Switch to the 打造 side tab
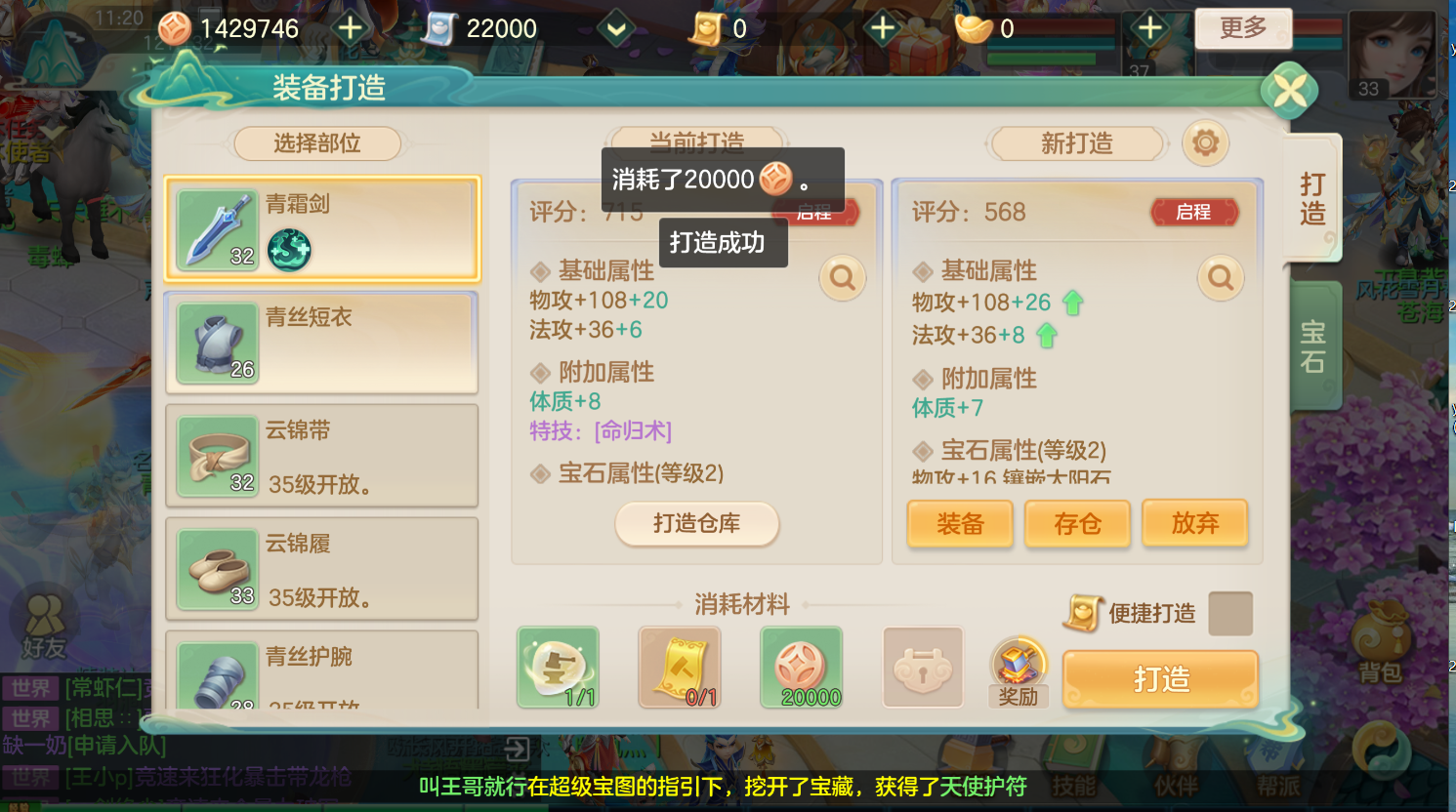 (1313, 198)
